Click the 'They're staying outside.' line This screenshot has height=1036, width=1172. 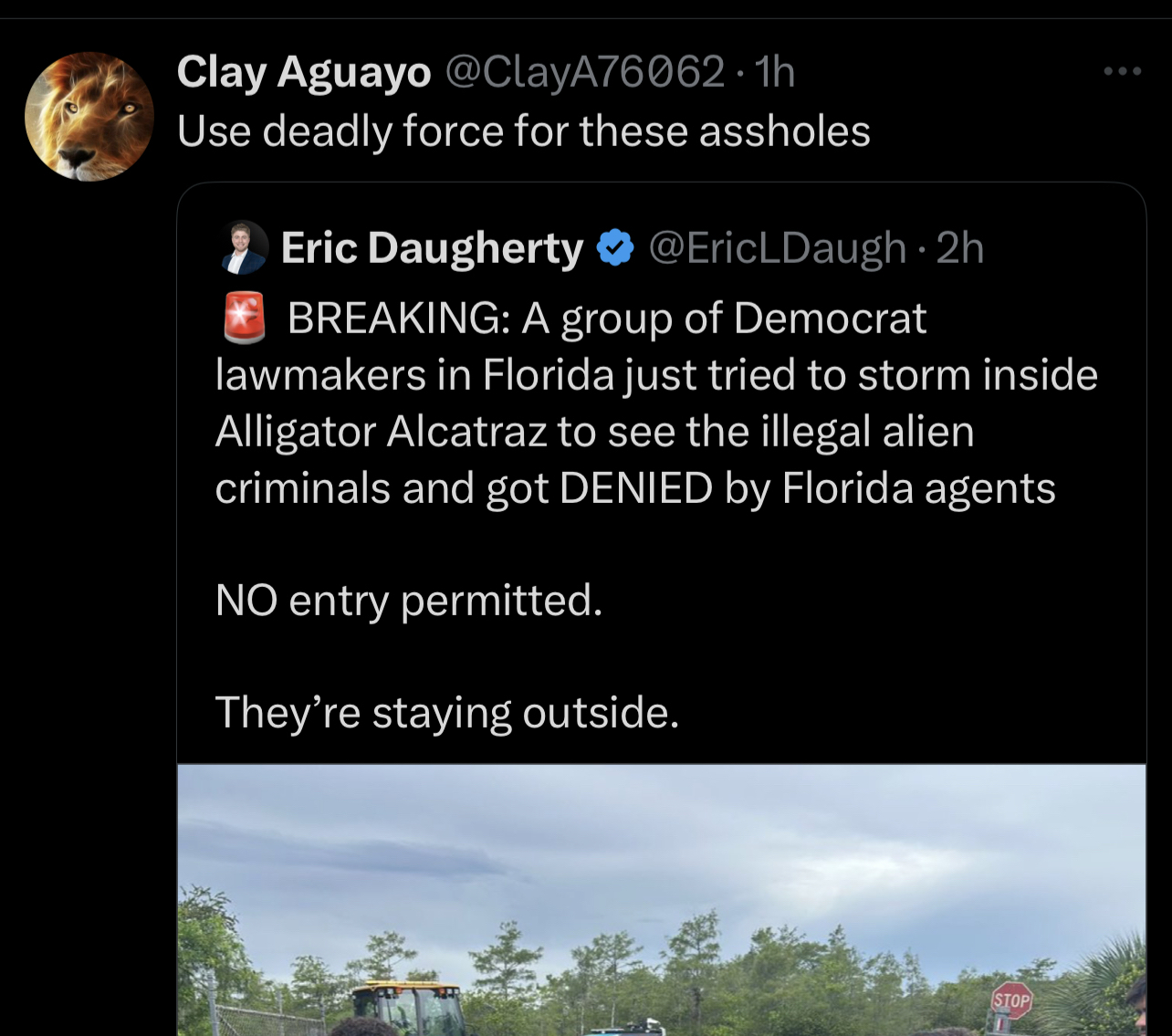click(447, 713)
